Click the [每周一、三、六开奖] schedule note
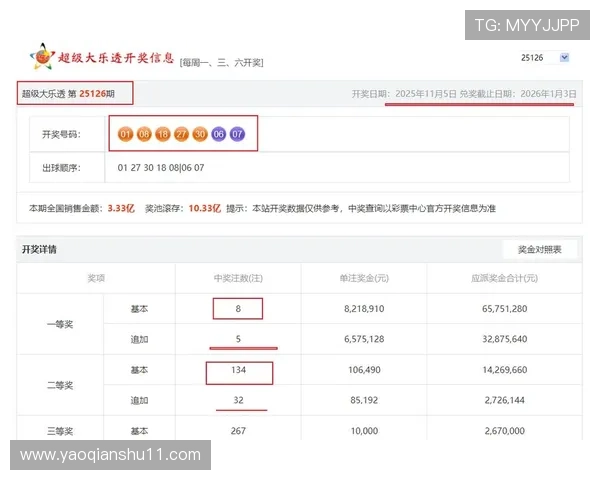This screenshot has height=480, width=600. [x=222, y=62]
